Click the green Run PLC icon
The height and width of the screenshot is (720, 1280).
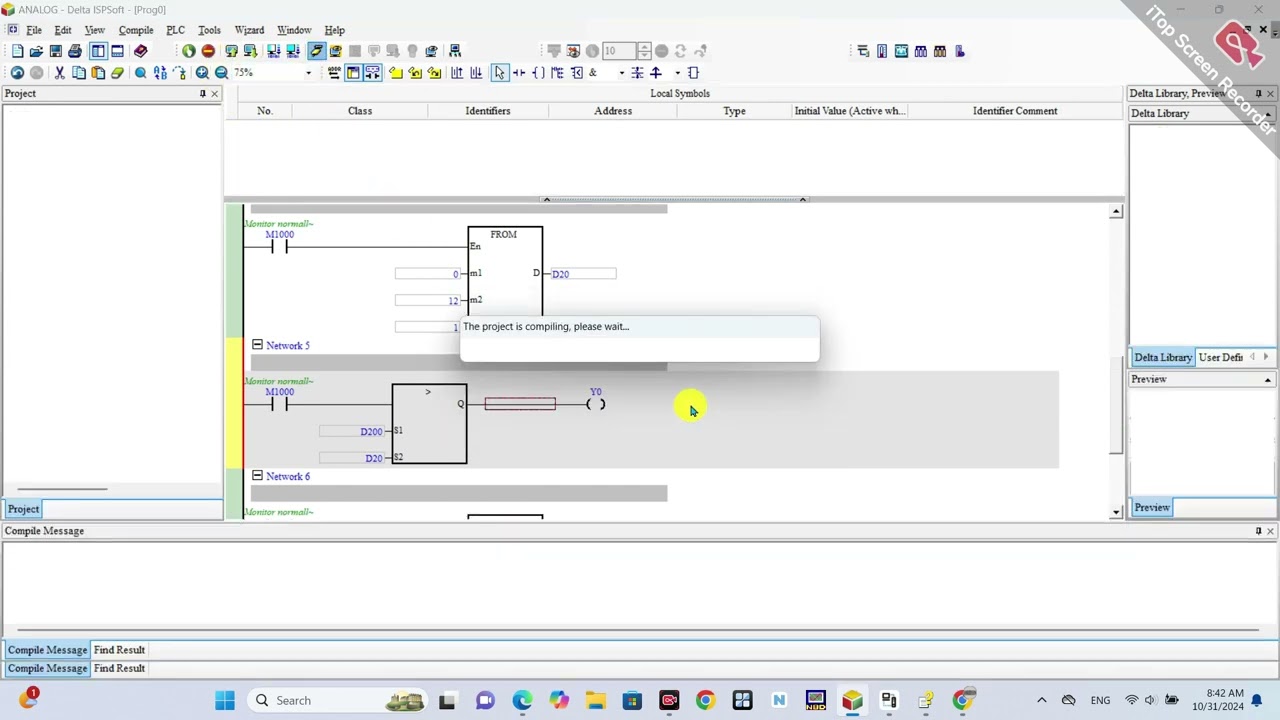pos(189,51)
